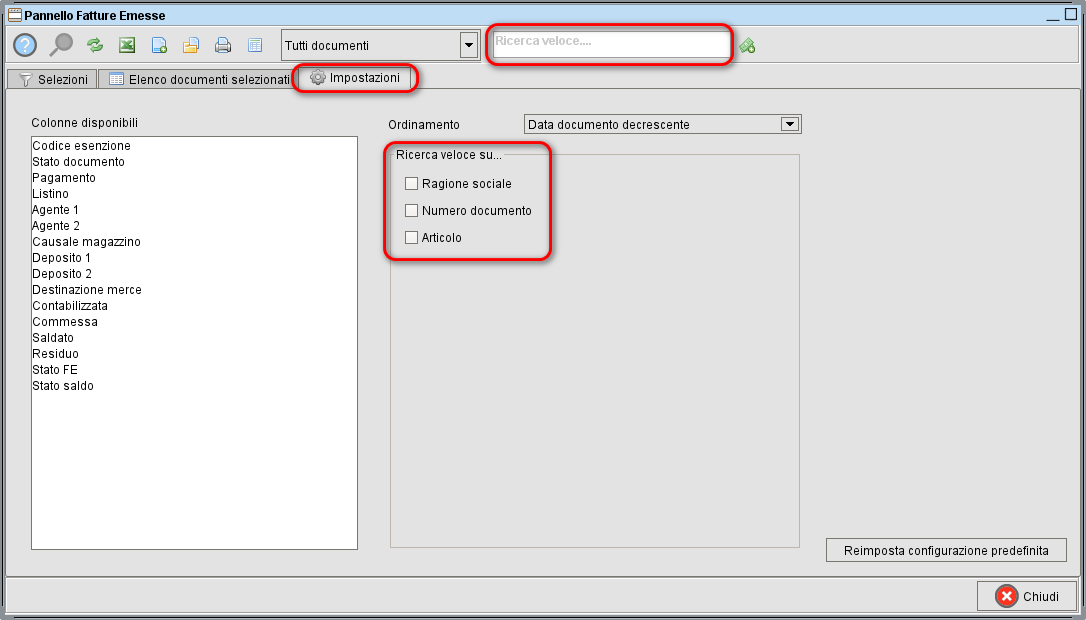1086x620 pixels.
Task: Click Reimposta configurazione predefinita
Action: pyautogui.click(x=946, y=549)
